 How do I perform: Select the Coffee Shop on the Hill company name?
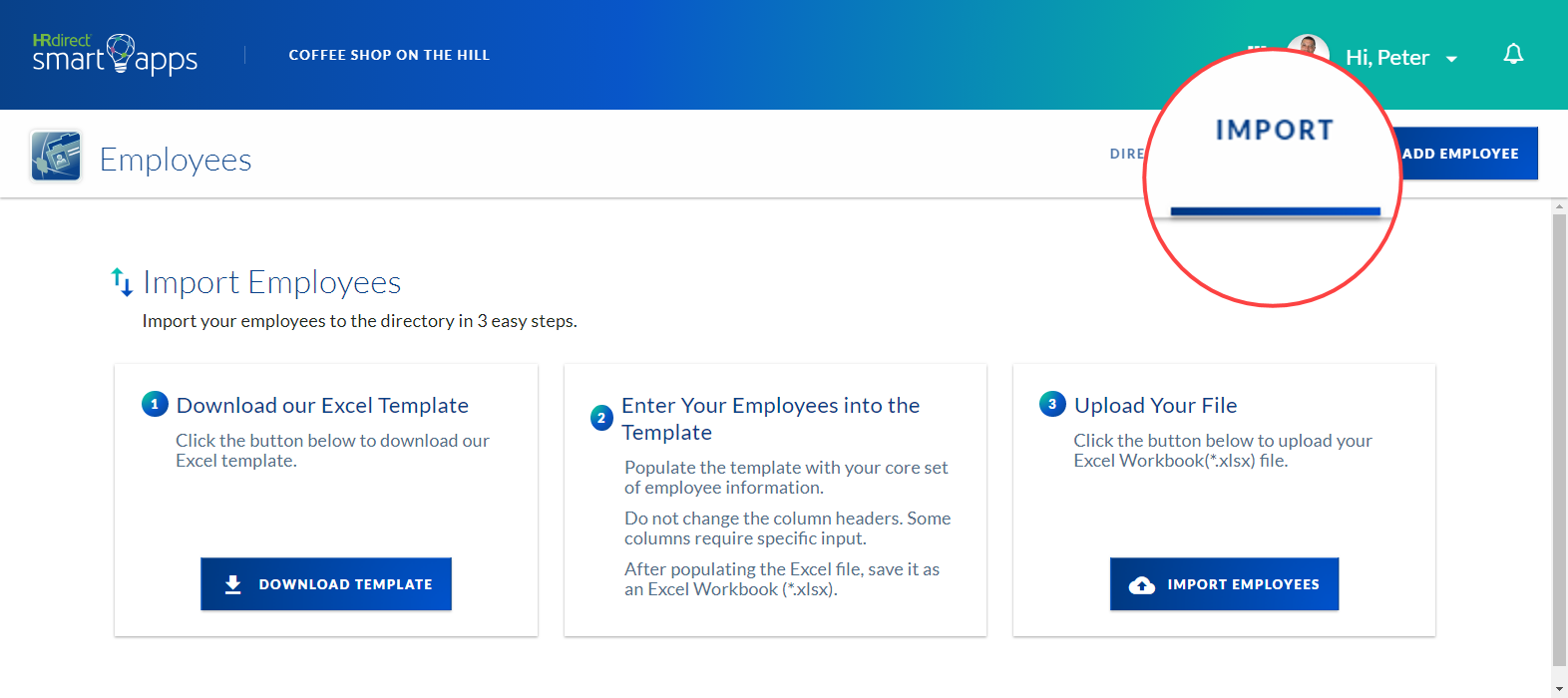click(x=389, y=55)
